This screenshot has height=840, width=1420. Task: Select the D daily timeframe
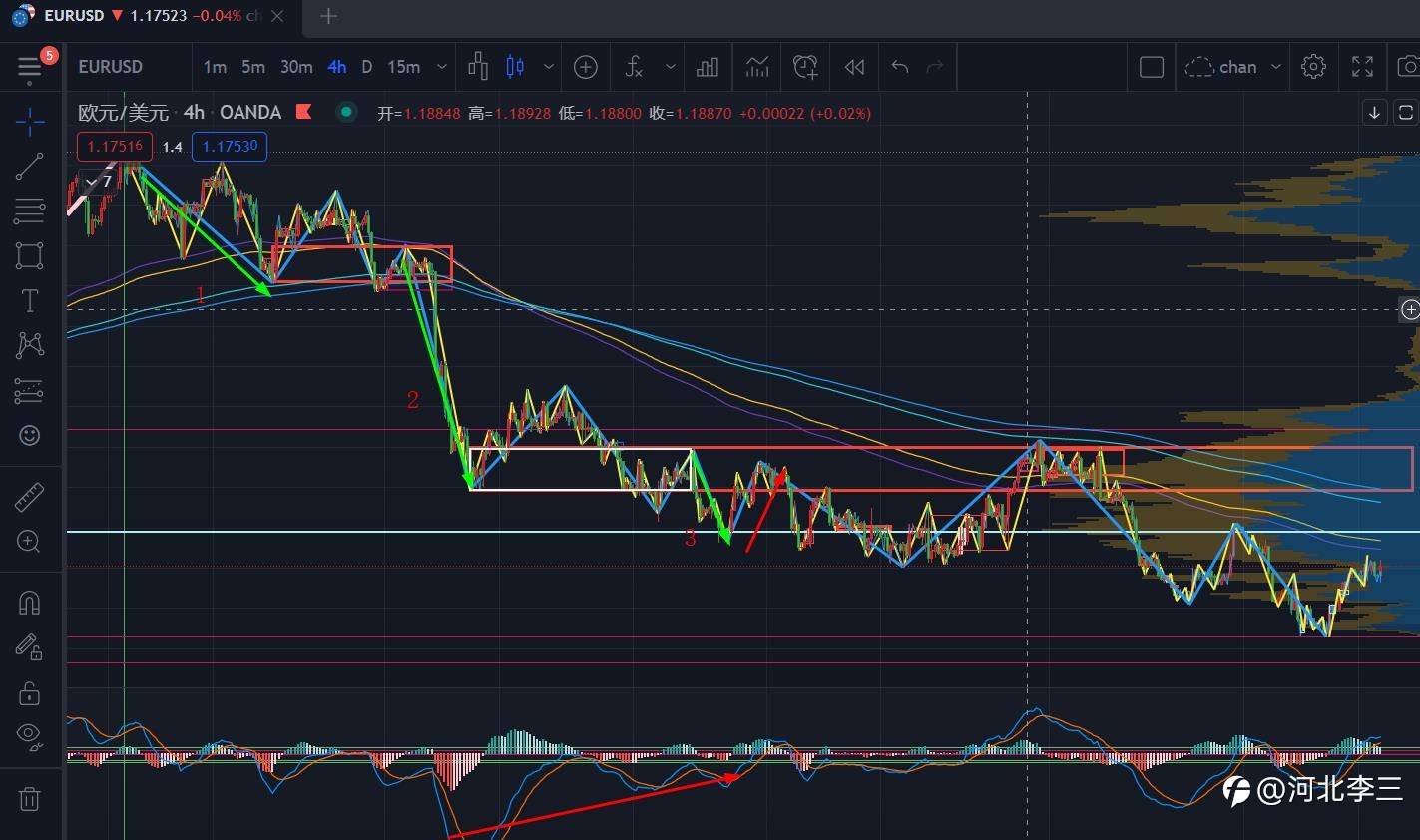[366, 67]
